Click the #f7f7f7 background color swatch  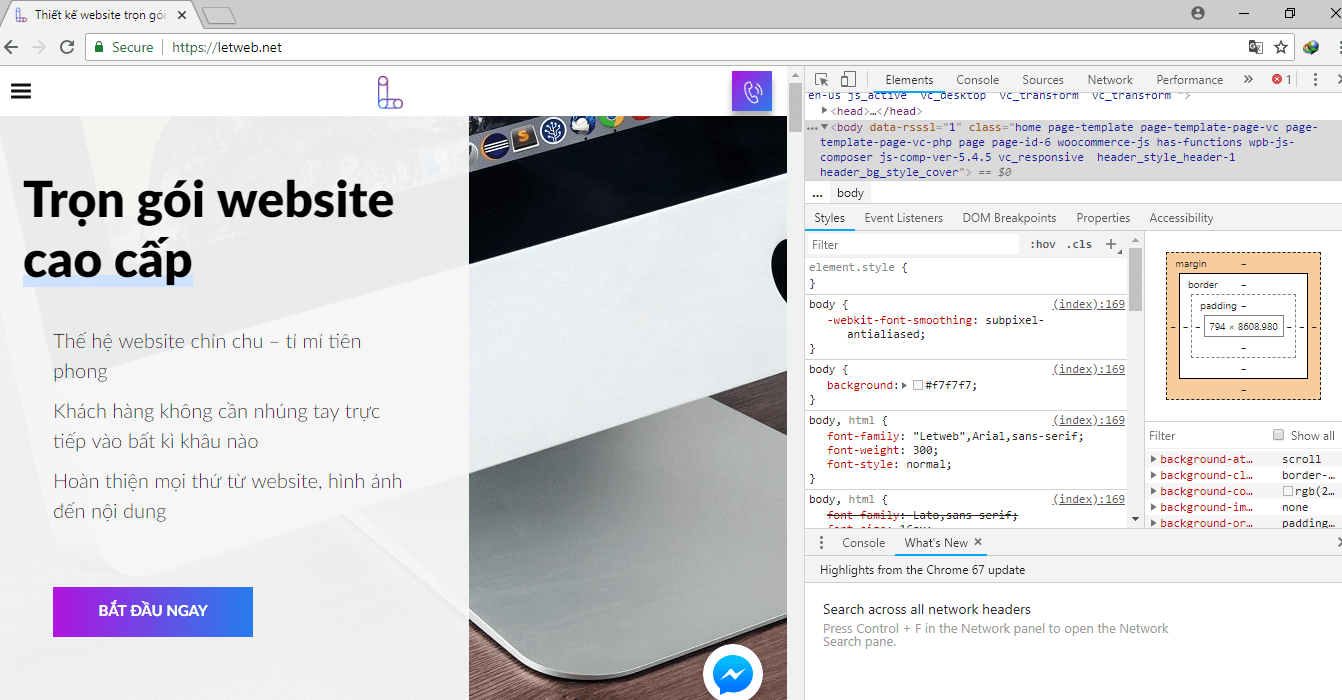coord(918,385)
